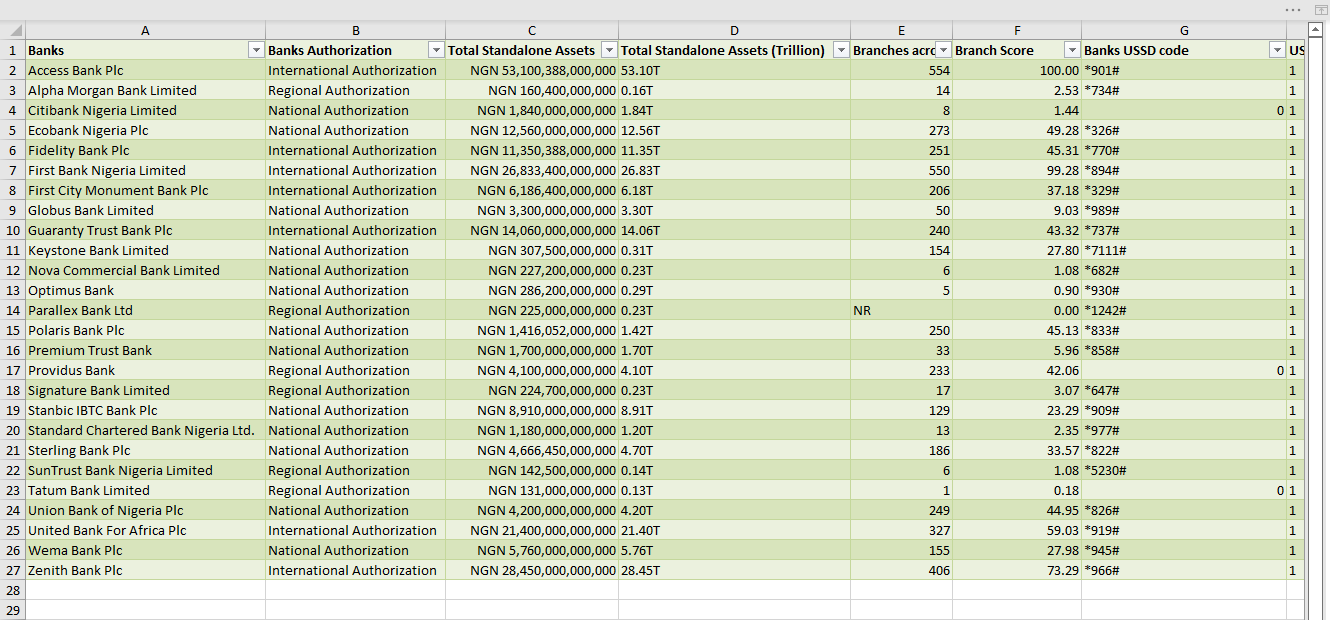The width and height of the screenshot is (1330, 620).
Task: Select the 100.00 branch score cell
Action: pos(1017,70)
